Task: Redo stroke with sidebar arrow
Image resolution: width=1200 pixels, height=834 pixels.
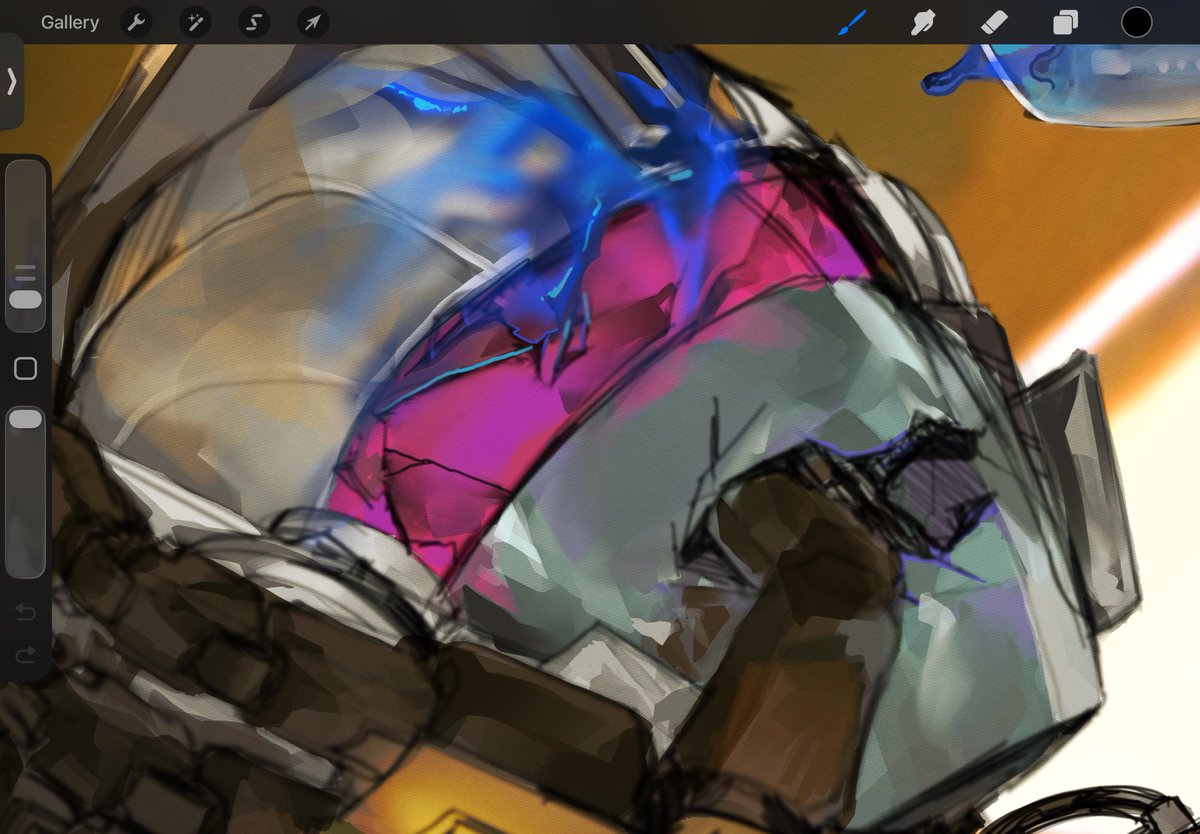Action: 26,655
